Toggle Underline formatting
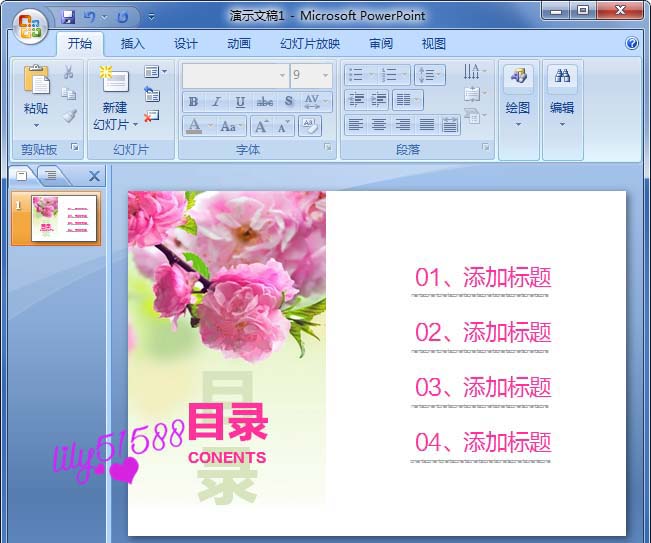Image resolution: width=651 pixels, height=543 pixels. pyautogui.click(x=240, y=101)
